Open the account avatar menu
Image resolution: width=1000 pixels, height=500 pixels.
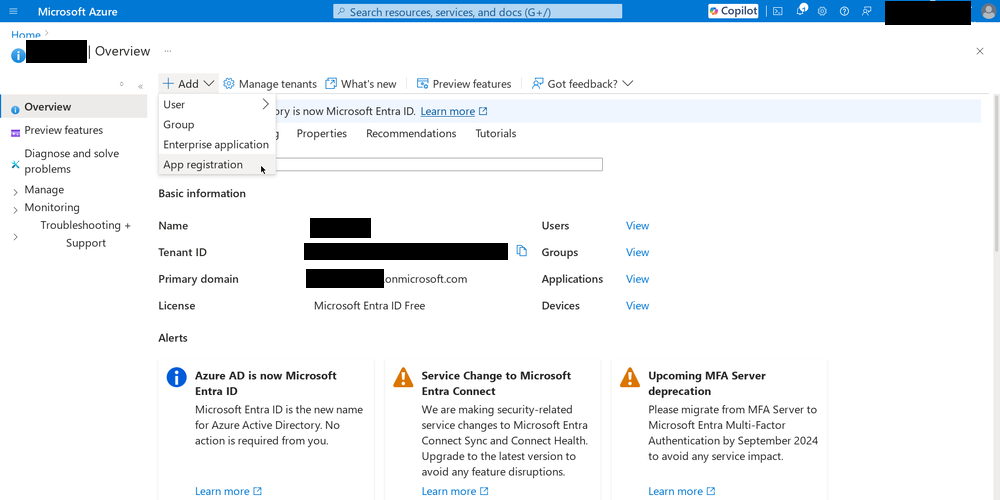(987, 11)
